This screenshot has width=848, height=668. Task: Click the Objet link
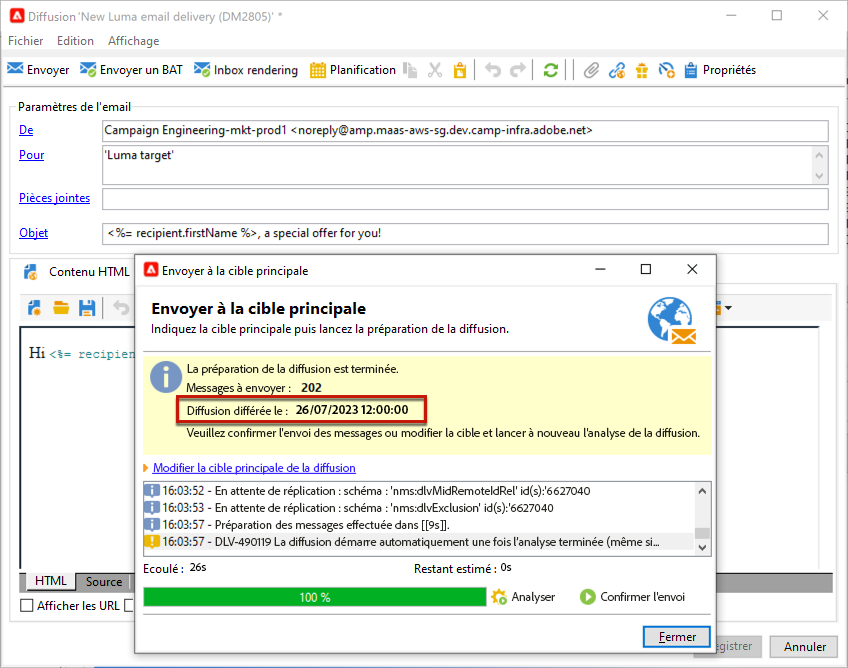pos(34,233)
